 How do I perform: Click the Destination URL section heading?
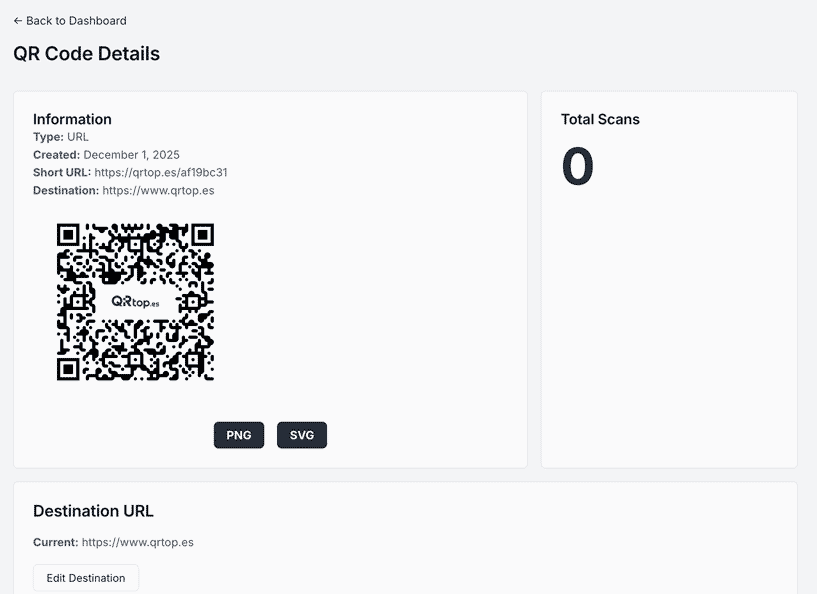[x=93, y=511]
